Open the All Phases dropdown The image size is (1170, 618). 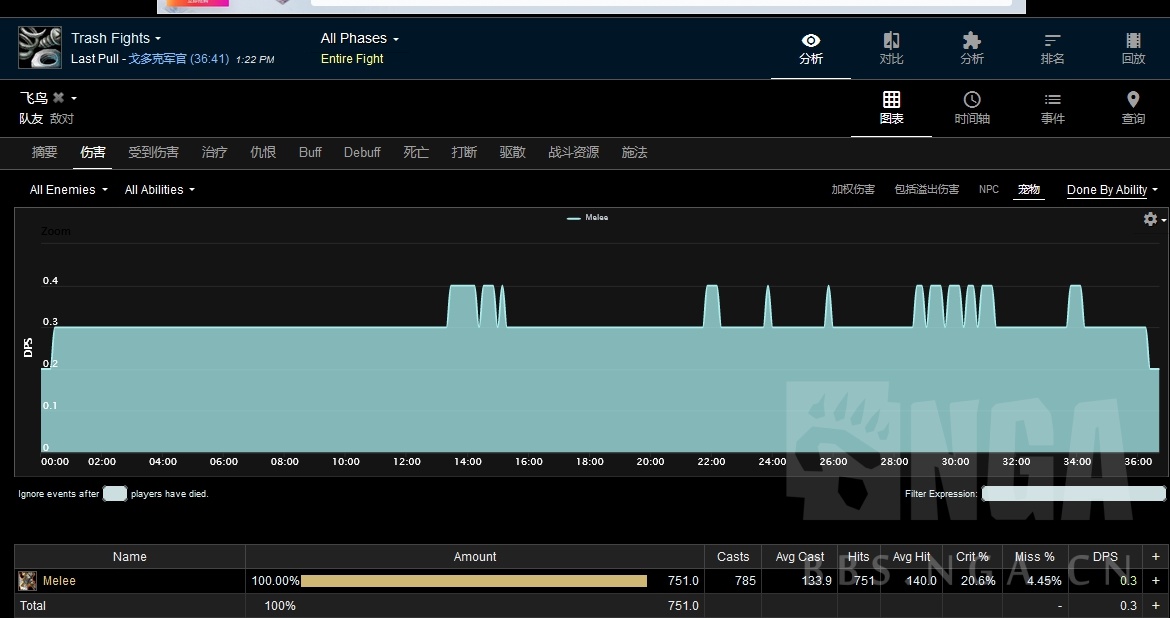click(x=359, y=38)
